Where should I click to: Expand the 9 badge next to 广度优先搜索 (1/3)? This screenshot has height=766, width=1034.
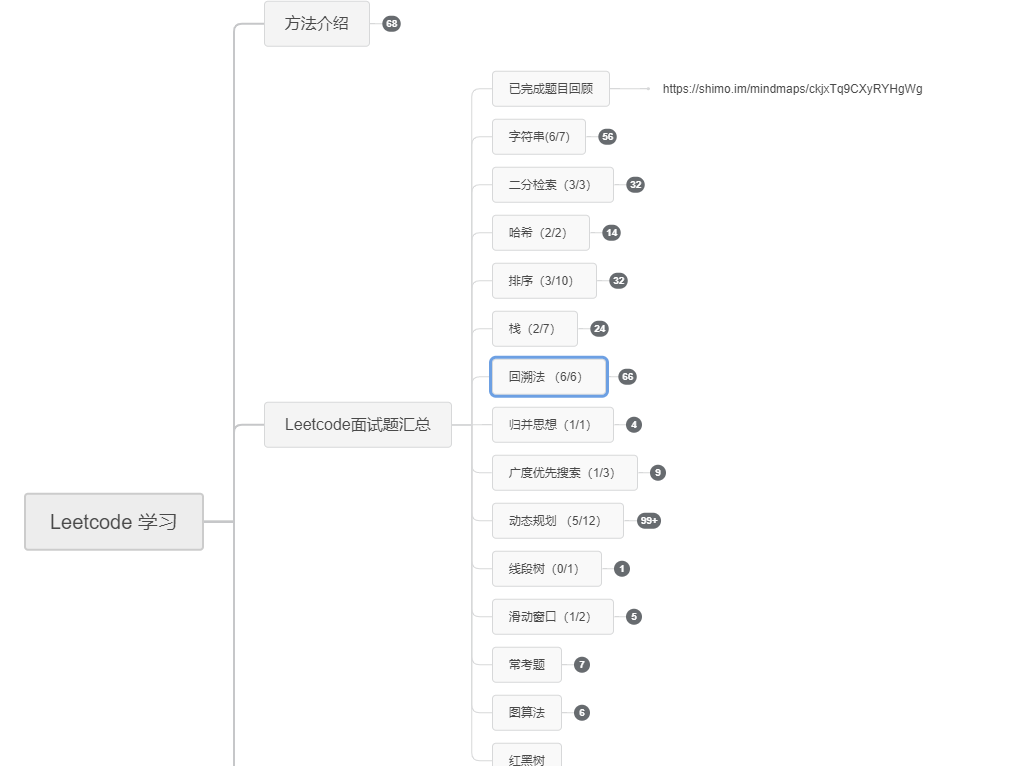point(657,473)
